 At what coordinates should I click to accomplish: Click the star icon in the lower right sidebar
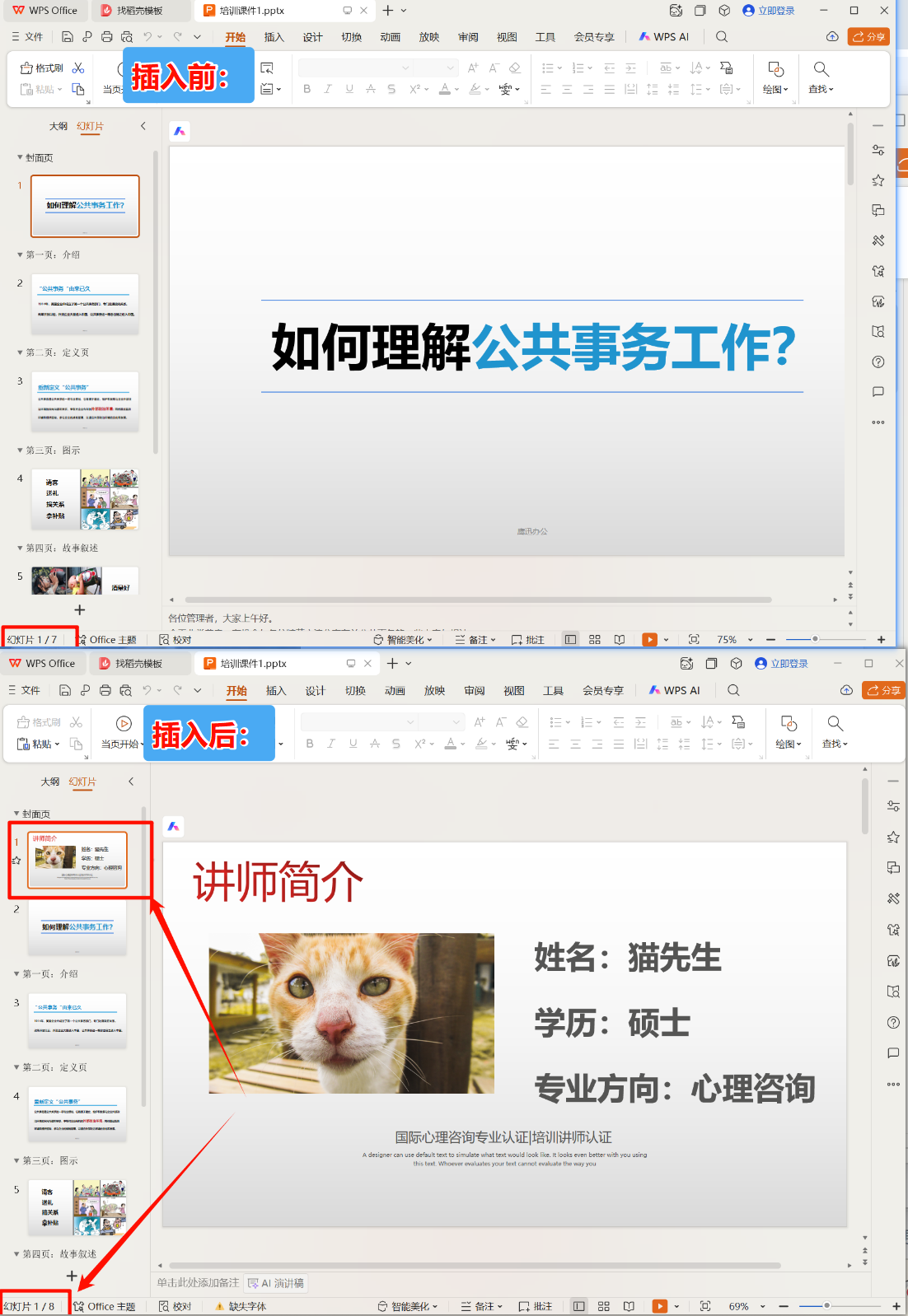(x=893, y=837)
